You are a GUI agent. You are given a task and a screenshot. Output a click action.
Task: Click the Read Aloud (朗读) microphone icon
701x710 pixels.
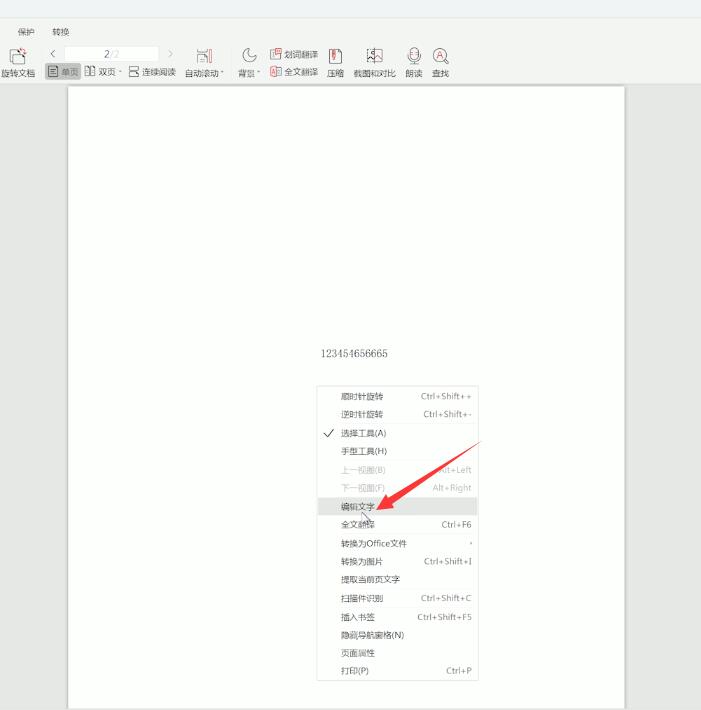point(413,56)
